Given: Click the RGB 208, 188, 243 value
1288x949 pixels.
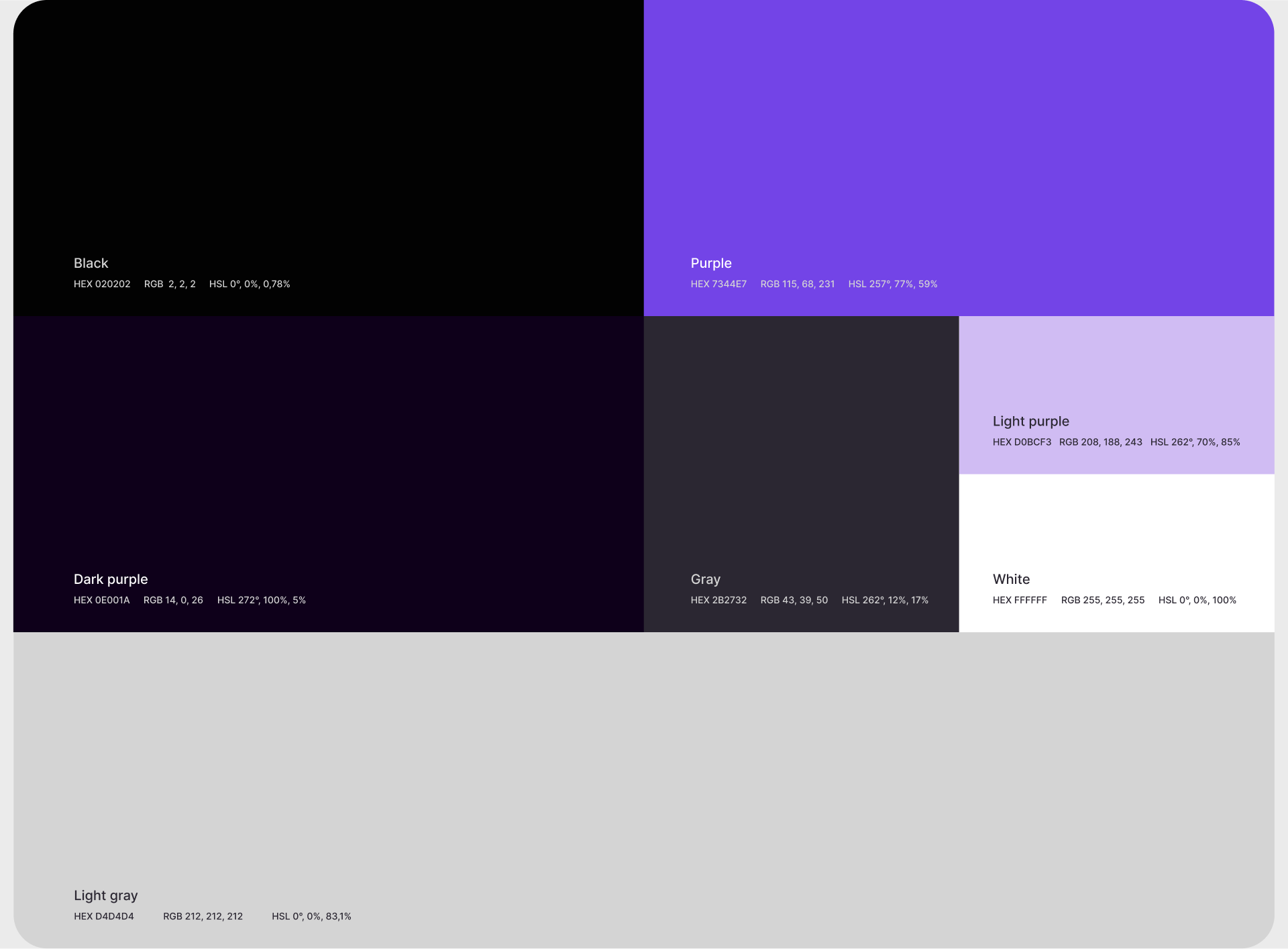Looking at the screenshot, I should pyautogui.click(x=1101, y=442).
